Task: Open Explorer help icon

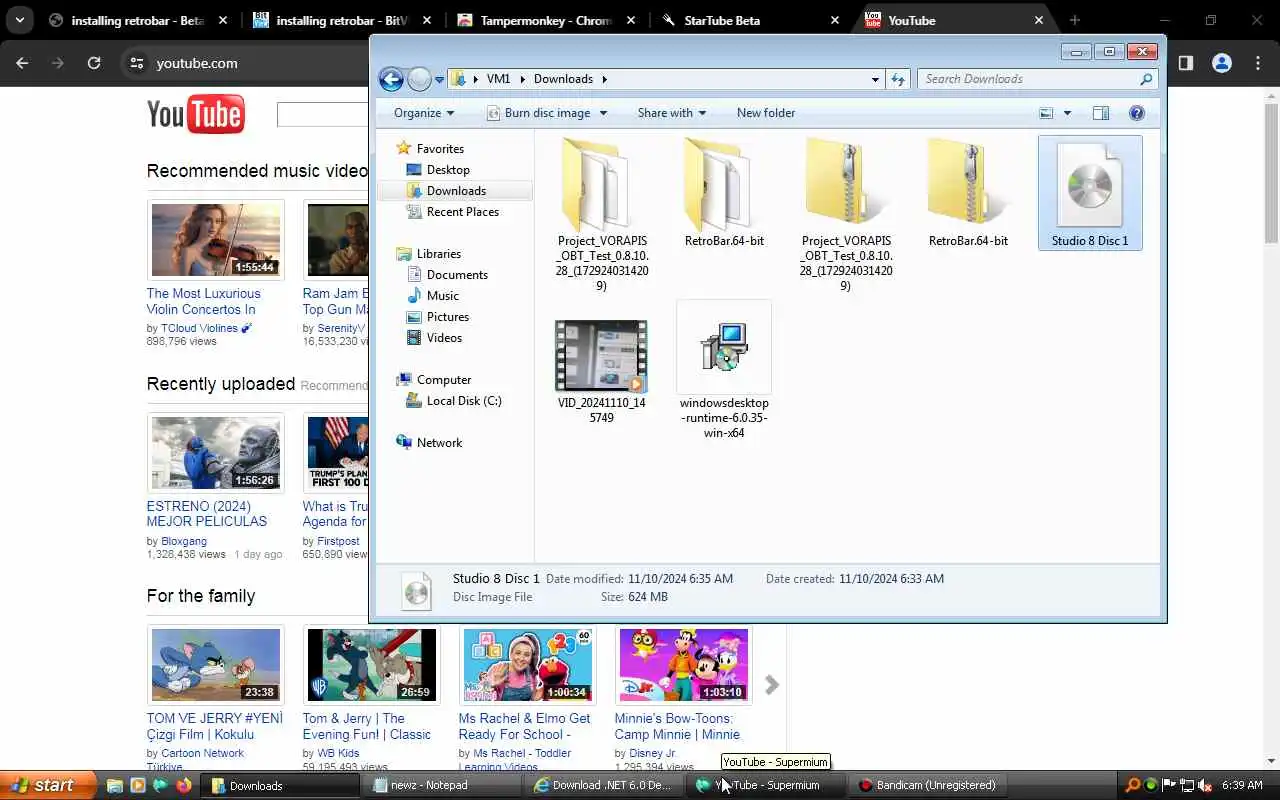Action: tap(1136, 113)
